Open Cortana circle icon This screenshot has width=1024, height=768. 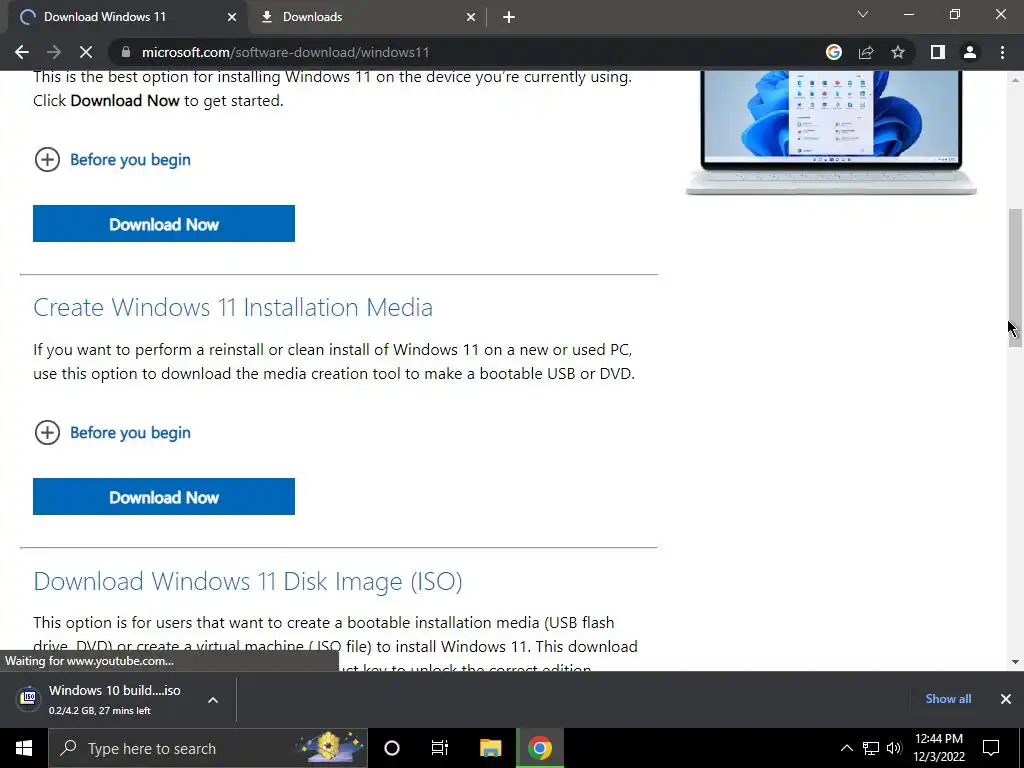[392, 748]
